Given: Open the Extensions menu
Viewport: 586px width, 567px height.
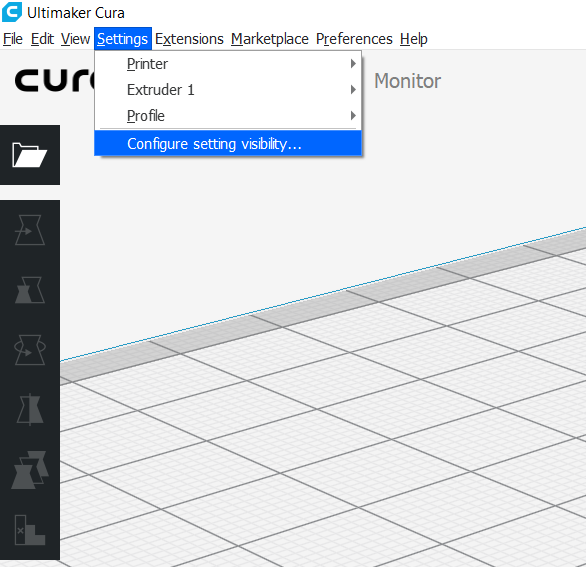Looking at the screenshot, I should (x=189, y=39).
